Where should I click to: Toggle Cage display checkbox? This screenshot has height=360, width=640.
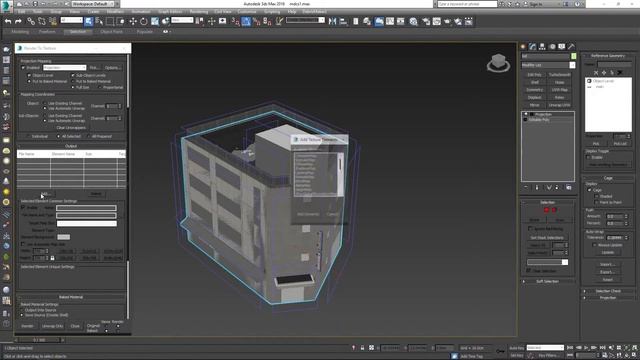589,190
